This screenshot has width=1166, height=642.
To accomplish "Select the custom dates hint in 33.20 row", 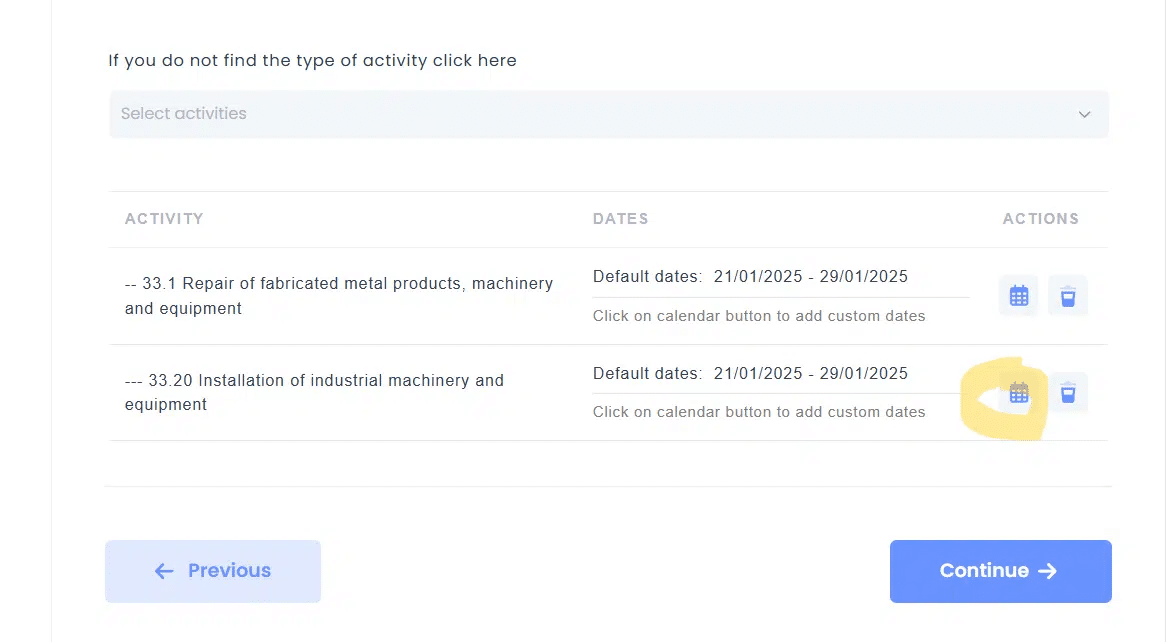I will [759, 412].
